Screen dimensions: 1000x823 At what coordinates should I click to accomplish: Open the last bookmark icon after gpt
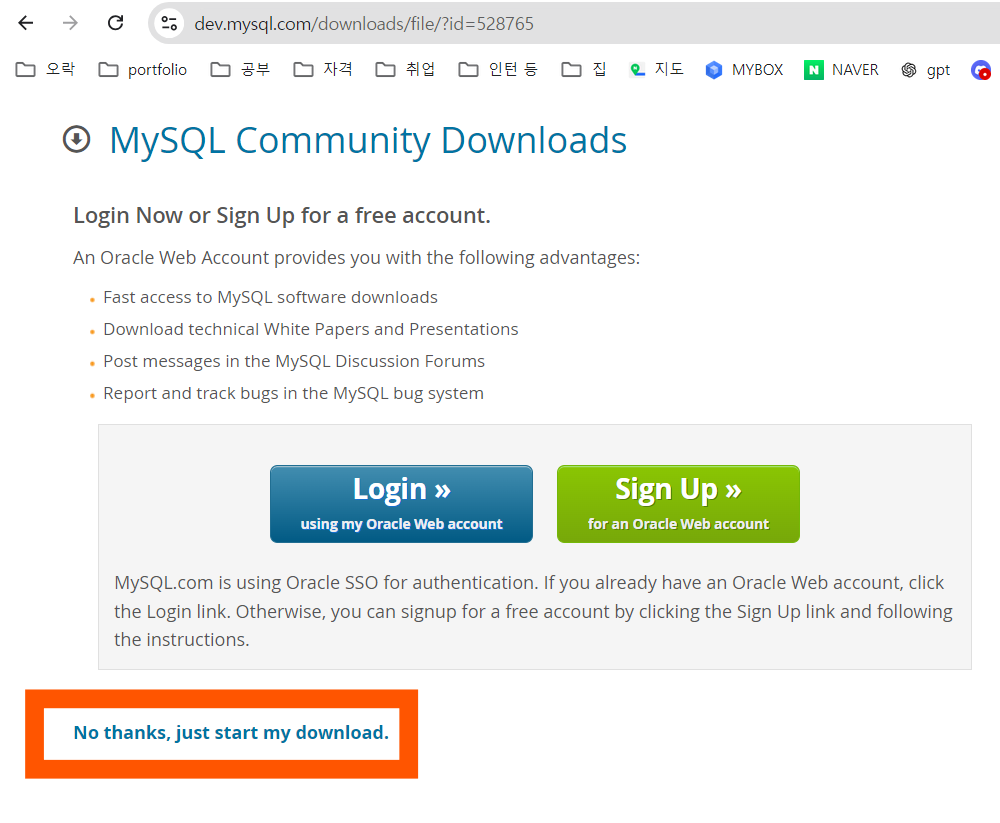tap(981, 70)
